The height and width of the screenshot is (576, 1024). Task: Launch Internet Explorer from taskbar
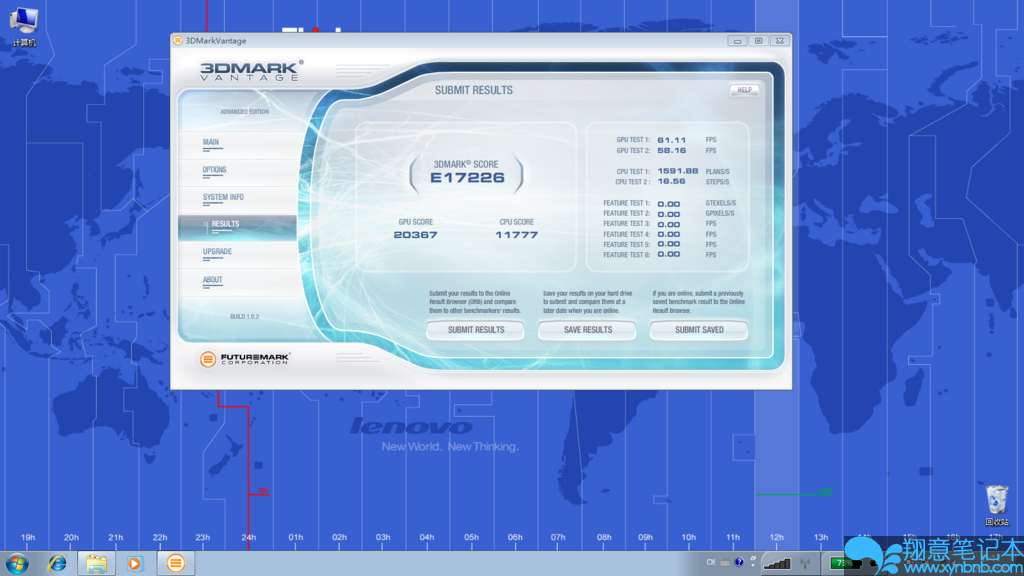click(57, 563)
